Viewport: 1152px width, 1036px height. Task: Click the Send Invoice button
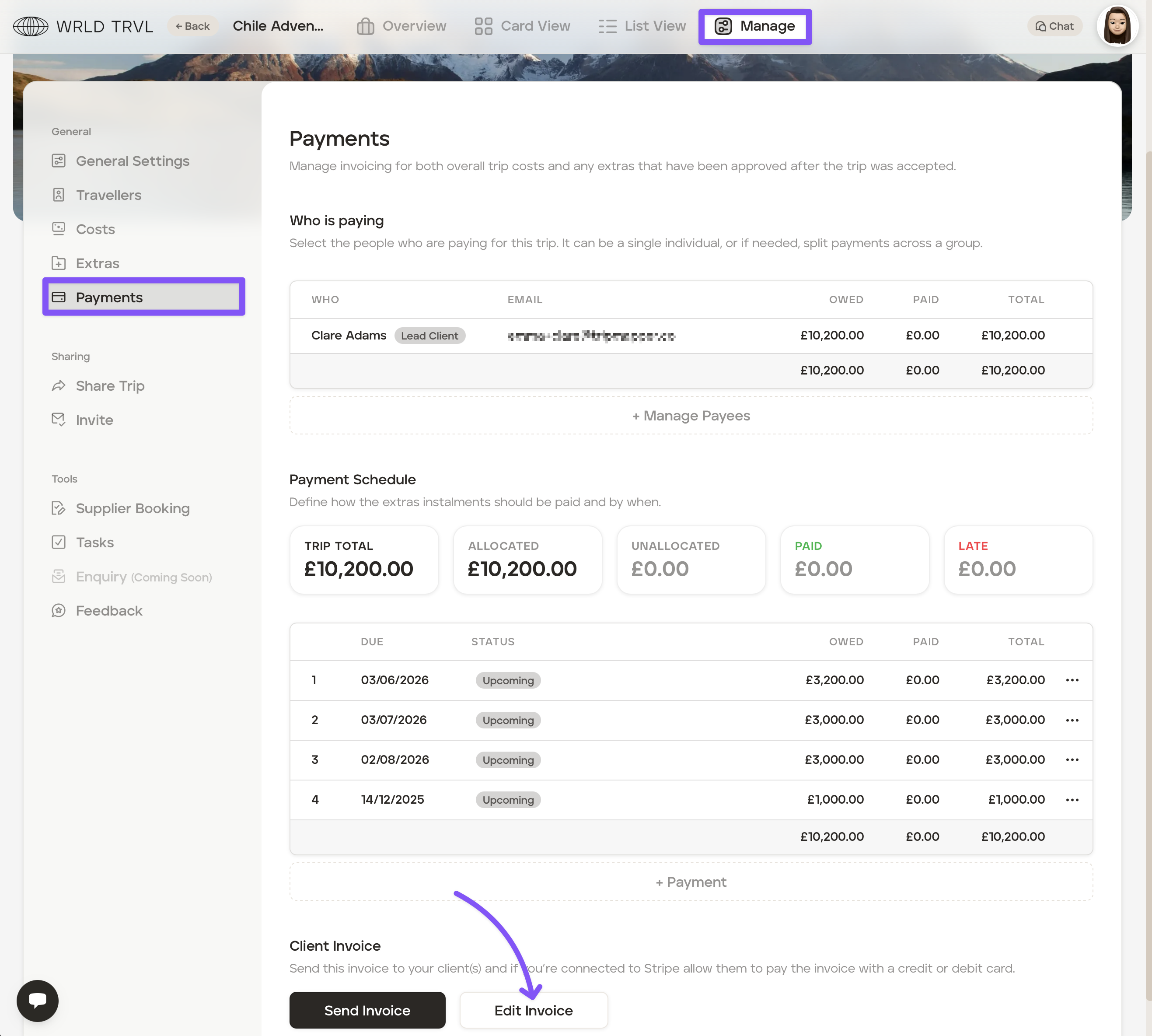tap(367, 1010)
